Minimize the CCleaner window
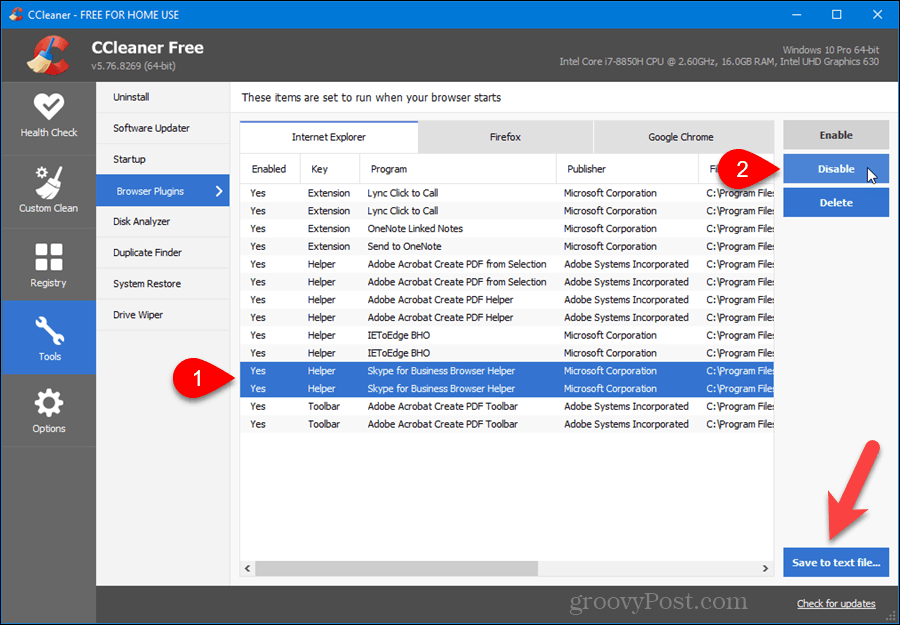The image size is (900, 625). pyautogui.click(x=796, y=14)
